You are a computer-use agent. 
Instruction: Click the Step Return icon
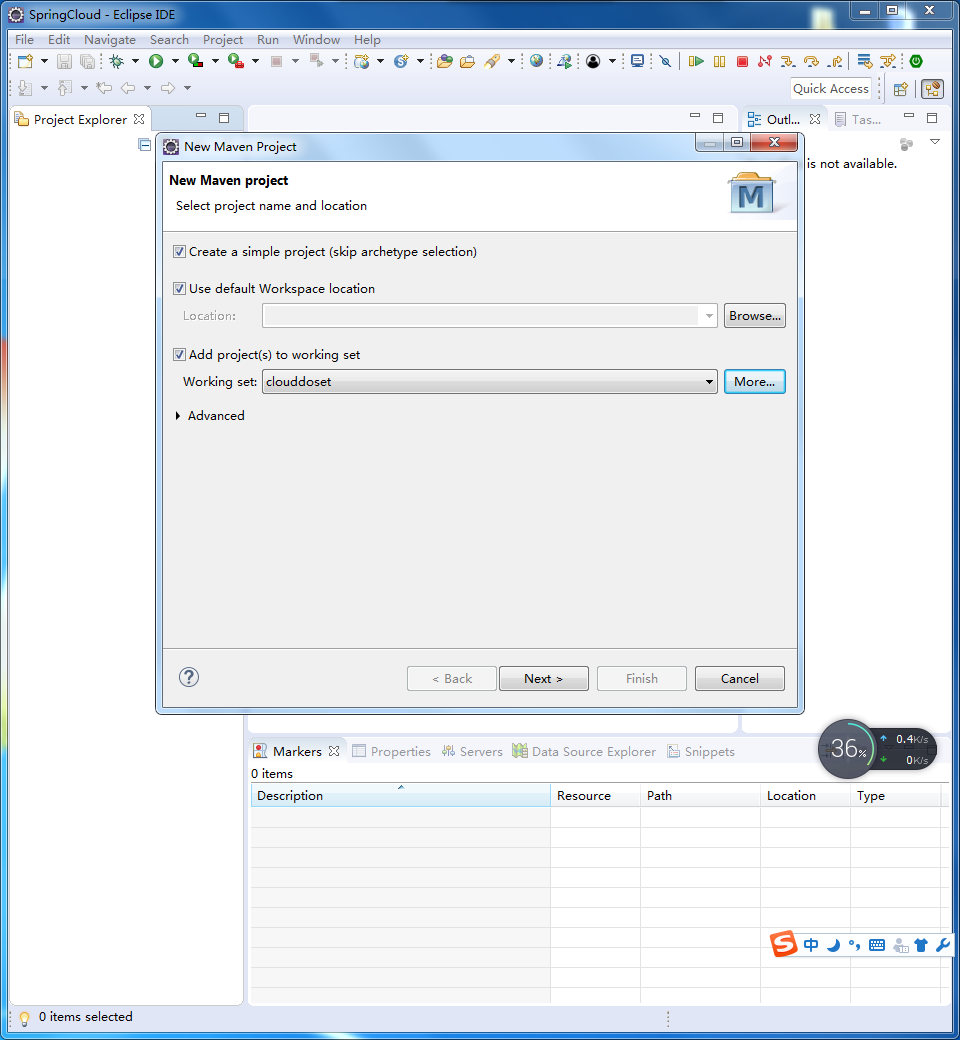tap(835, 62)
